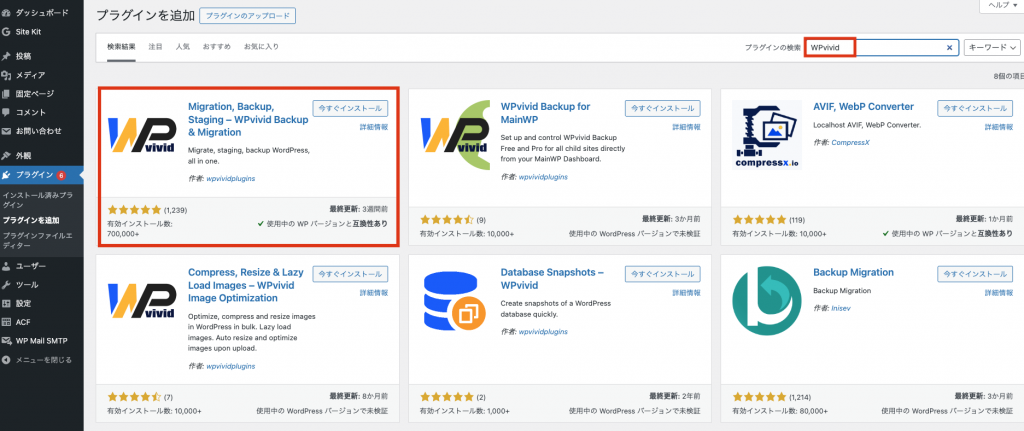Open インストール済みプラグイン in the sidebar
This screenshot has width=1024, height=431.
(x=38, y=199)
